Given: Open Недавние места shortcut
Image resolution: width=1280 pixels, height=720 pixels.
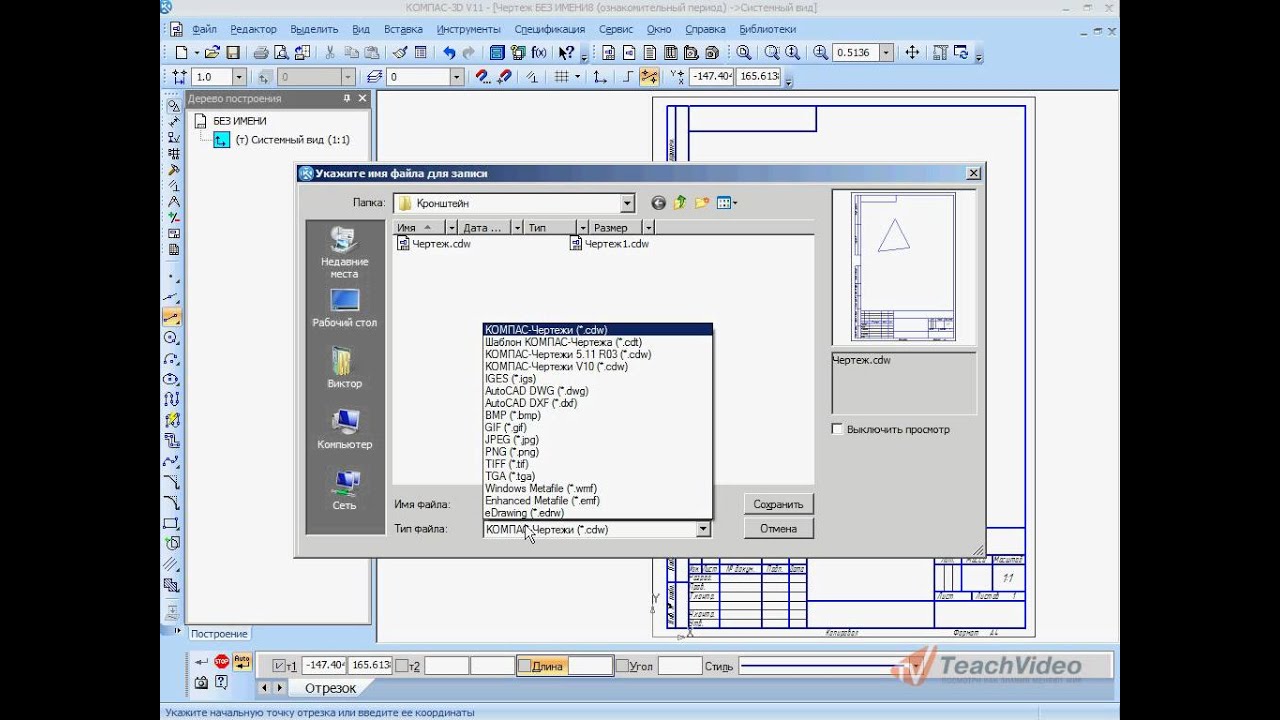Looking at the screenshot, I should pos(344,253).
